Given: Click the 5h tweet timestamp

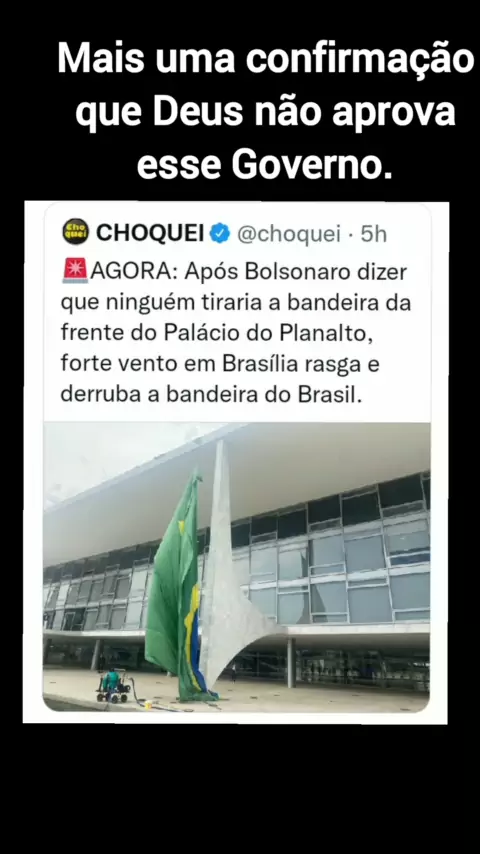Looking at the screenshot, I should 373,234.
